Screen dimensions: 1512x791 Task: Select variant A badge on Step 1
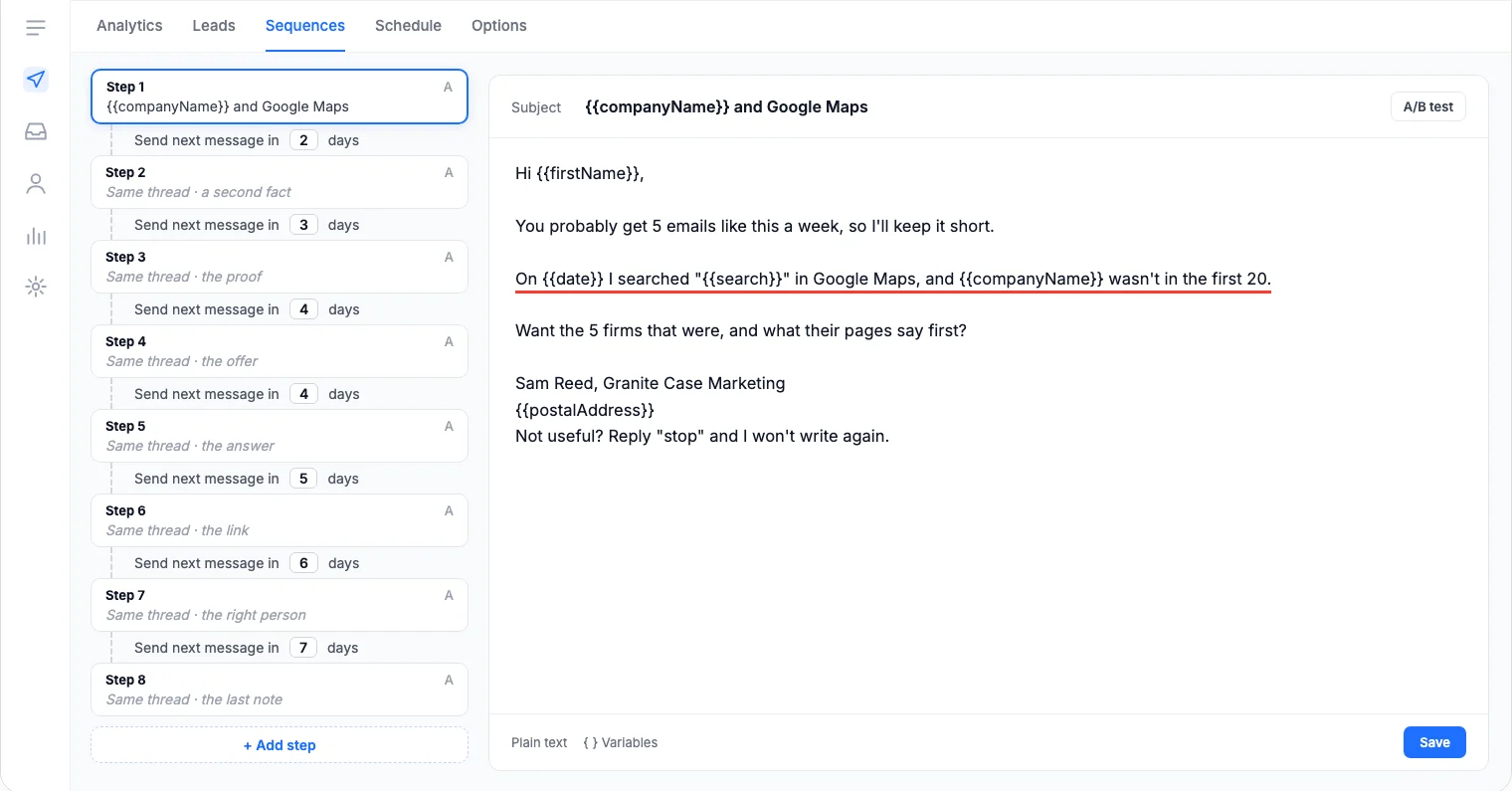coord(448,88)
